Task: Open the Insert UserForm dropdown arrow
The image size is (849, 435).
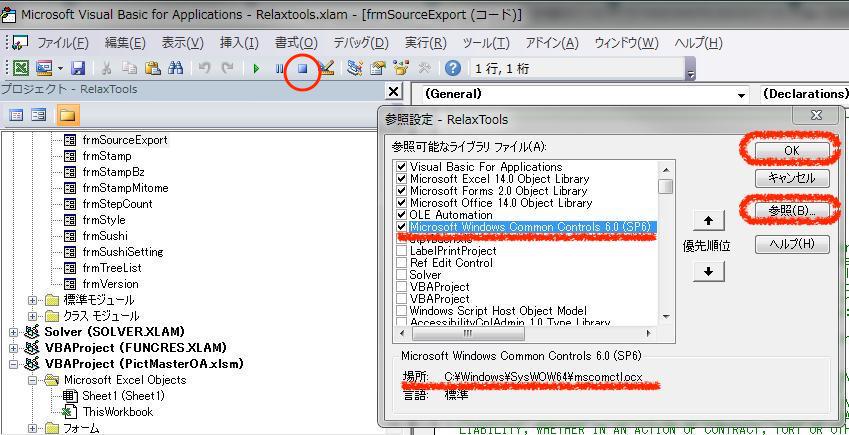Action: coord(60,69)
